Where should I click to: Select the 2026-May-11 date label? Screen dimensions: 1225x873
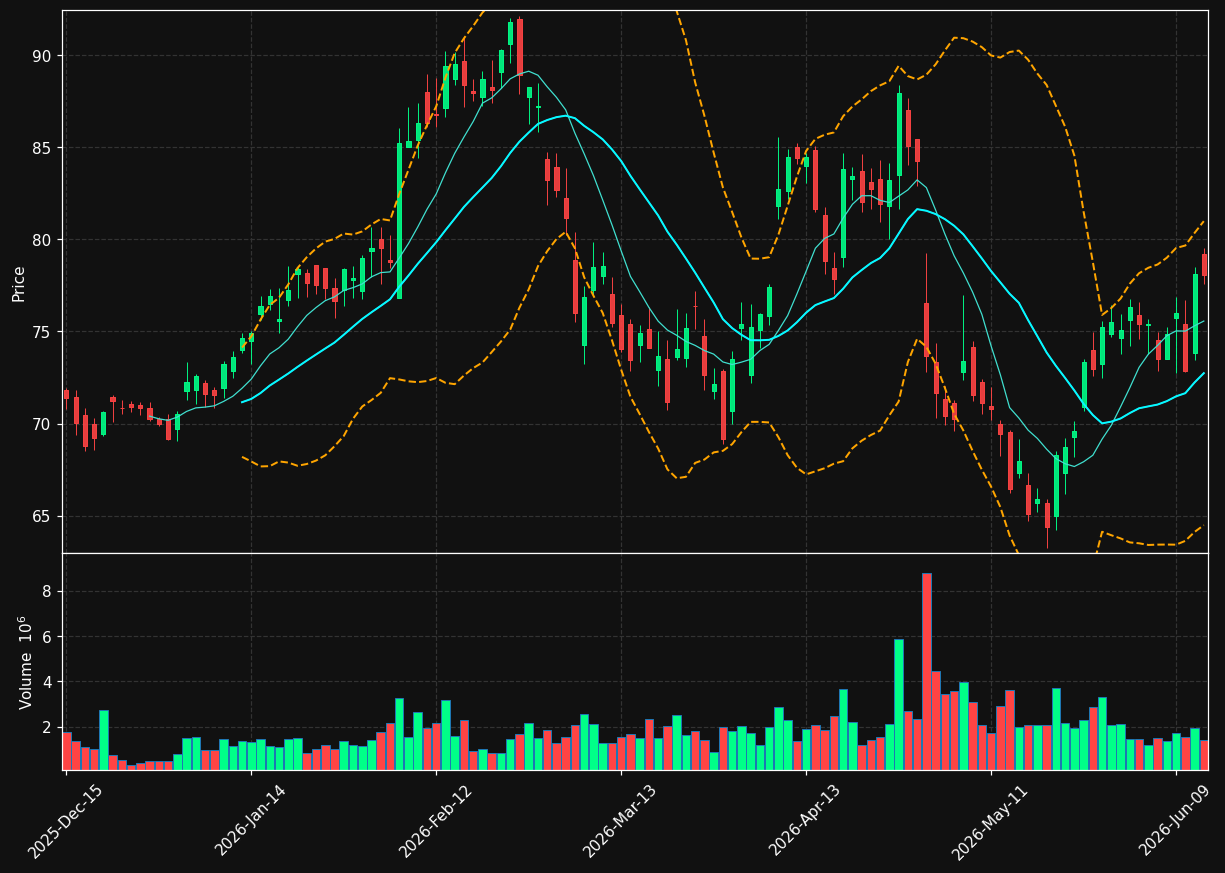[990, 821]
